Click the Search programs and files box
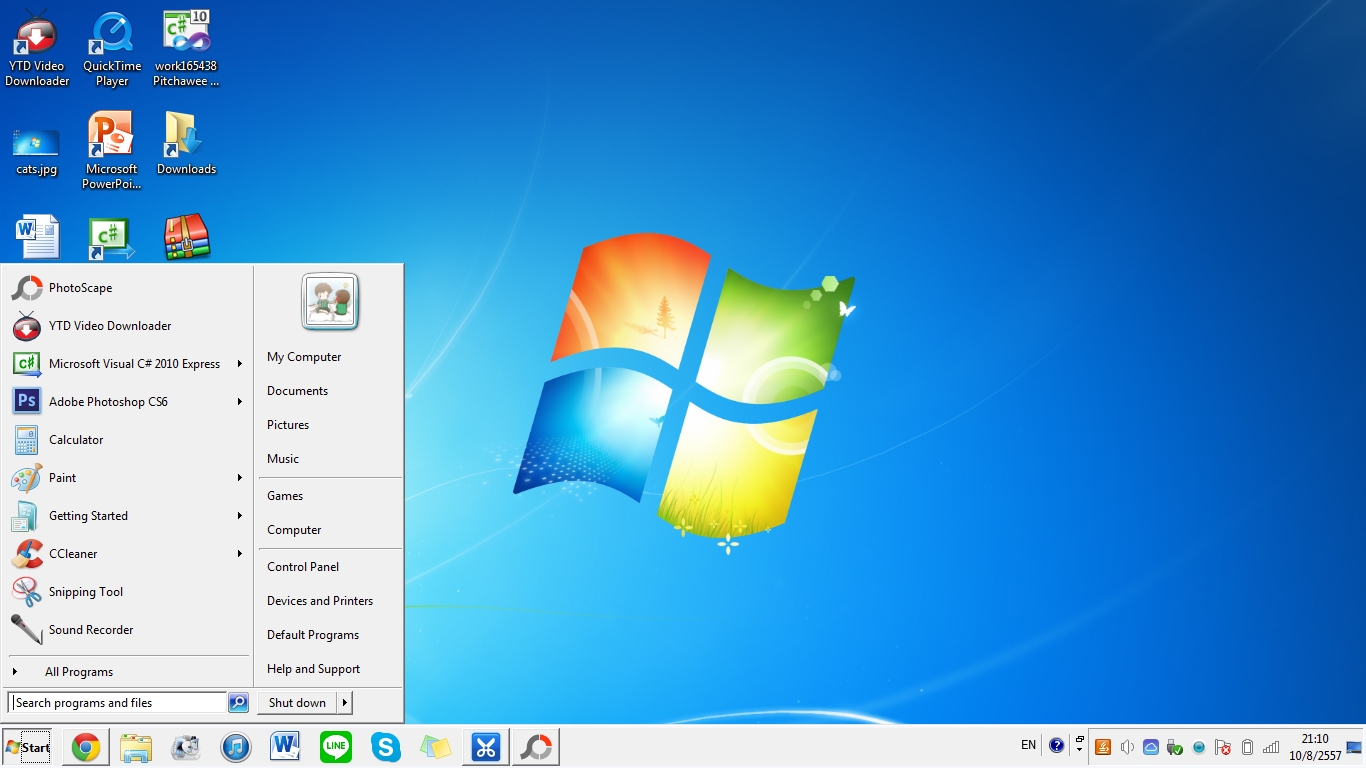Viewport: 1366px width, 768px height. pos(118,703)
